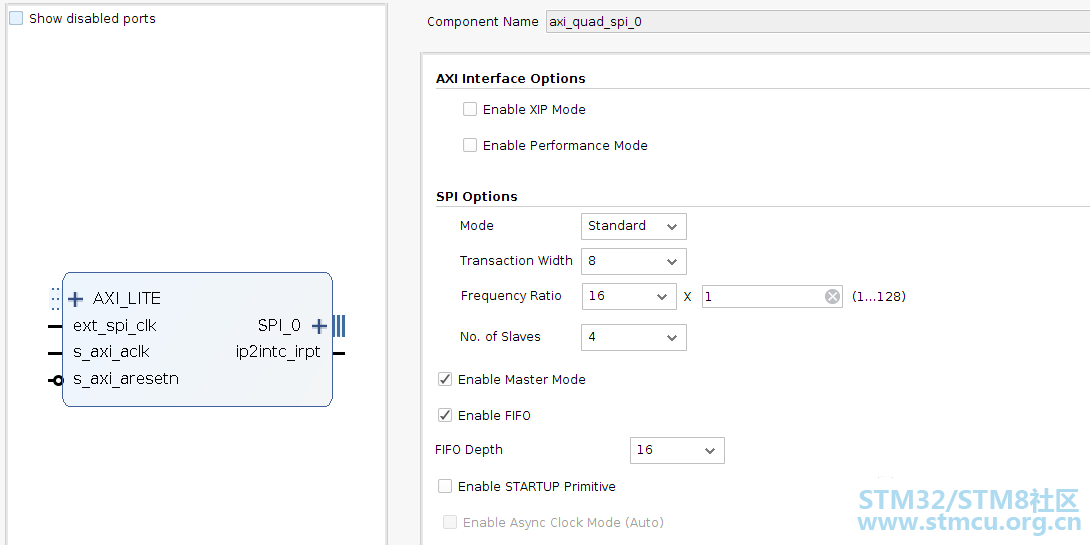Image resolution: width=1090 pixels, height=545 pixels.
Task: Open the Frequency Ratio dropdown
Action: (x=628, y=296)
